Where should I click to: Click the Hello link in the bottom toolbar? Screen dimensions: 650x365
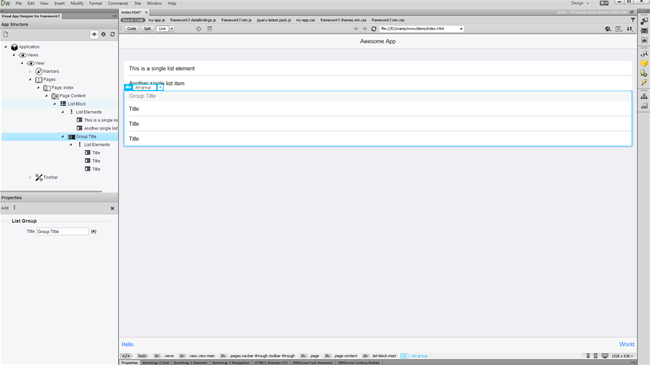pos(127,344)
